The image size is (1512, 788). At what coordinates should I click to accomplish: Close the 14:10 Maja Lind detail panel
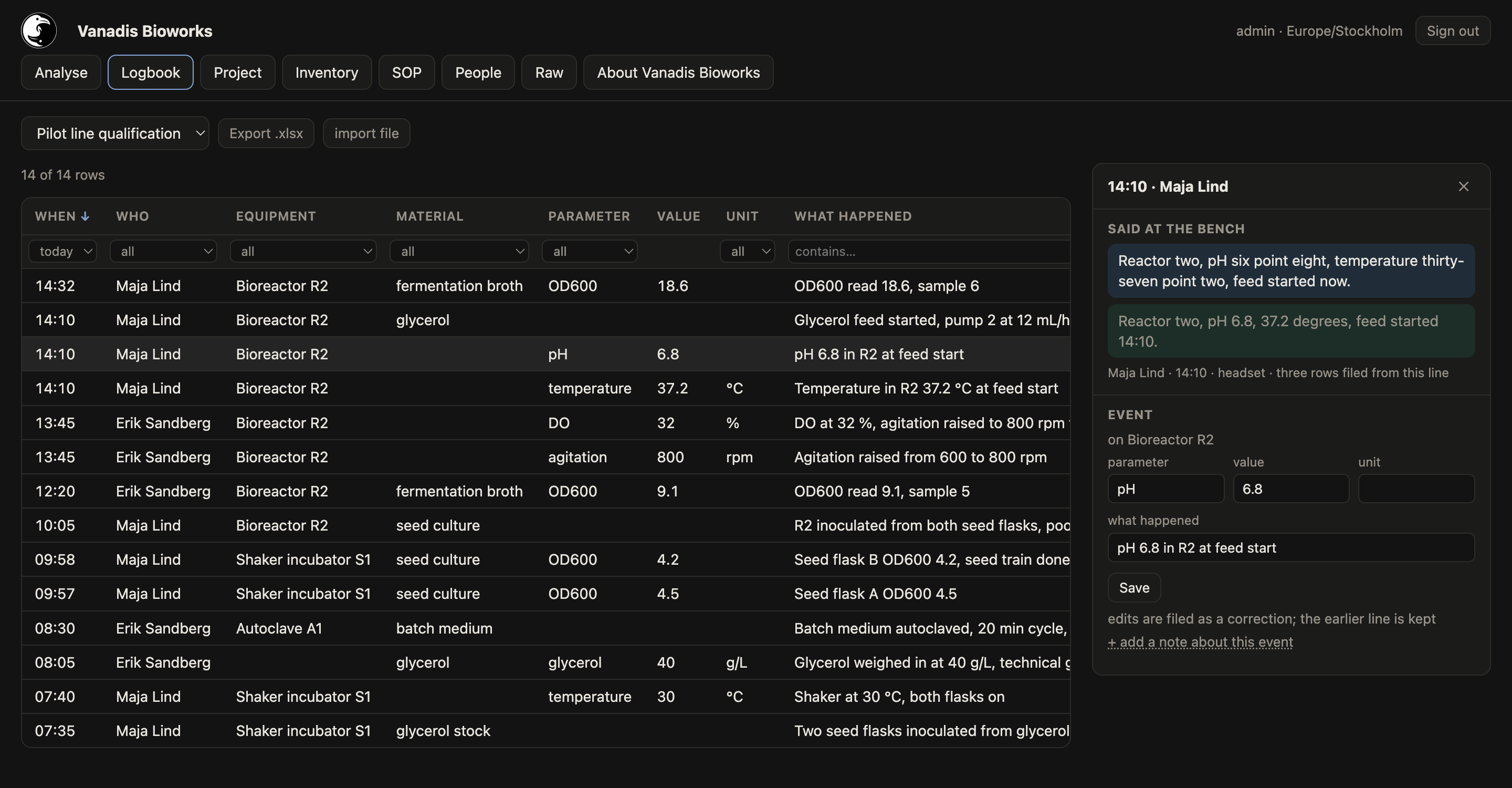pos(1463,186)
